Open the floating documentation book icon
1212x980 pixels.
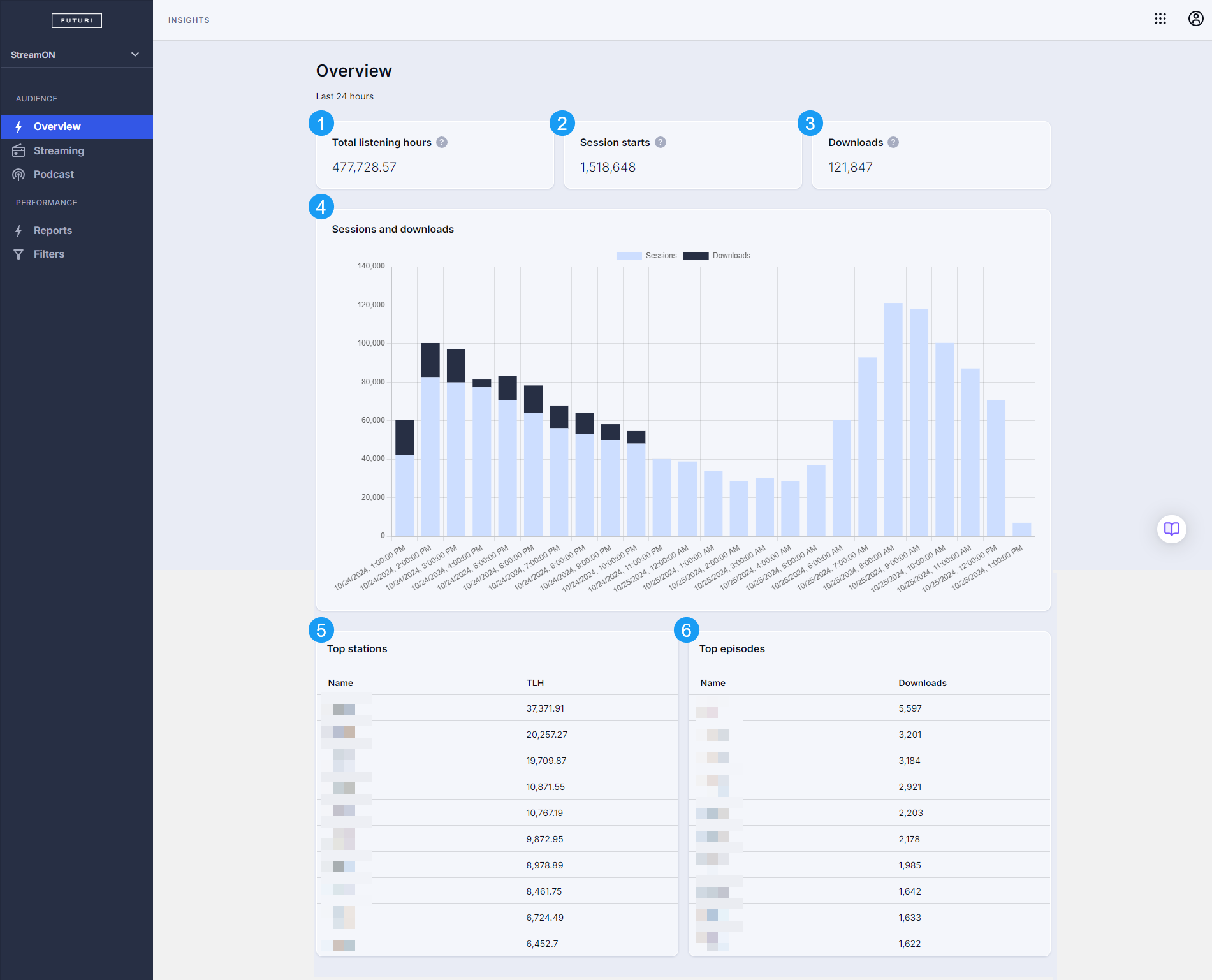(x=1171, y=529)
